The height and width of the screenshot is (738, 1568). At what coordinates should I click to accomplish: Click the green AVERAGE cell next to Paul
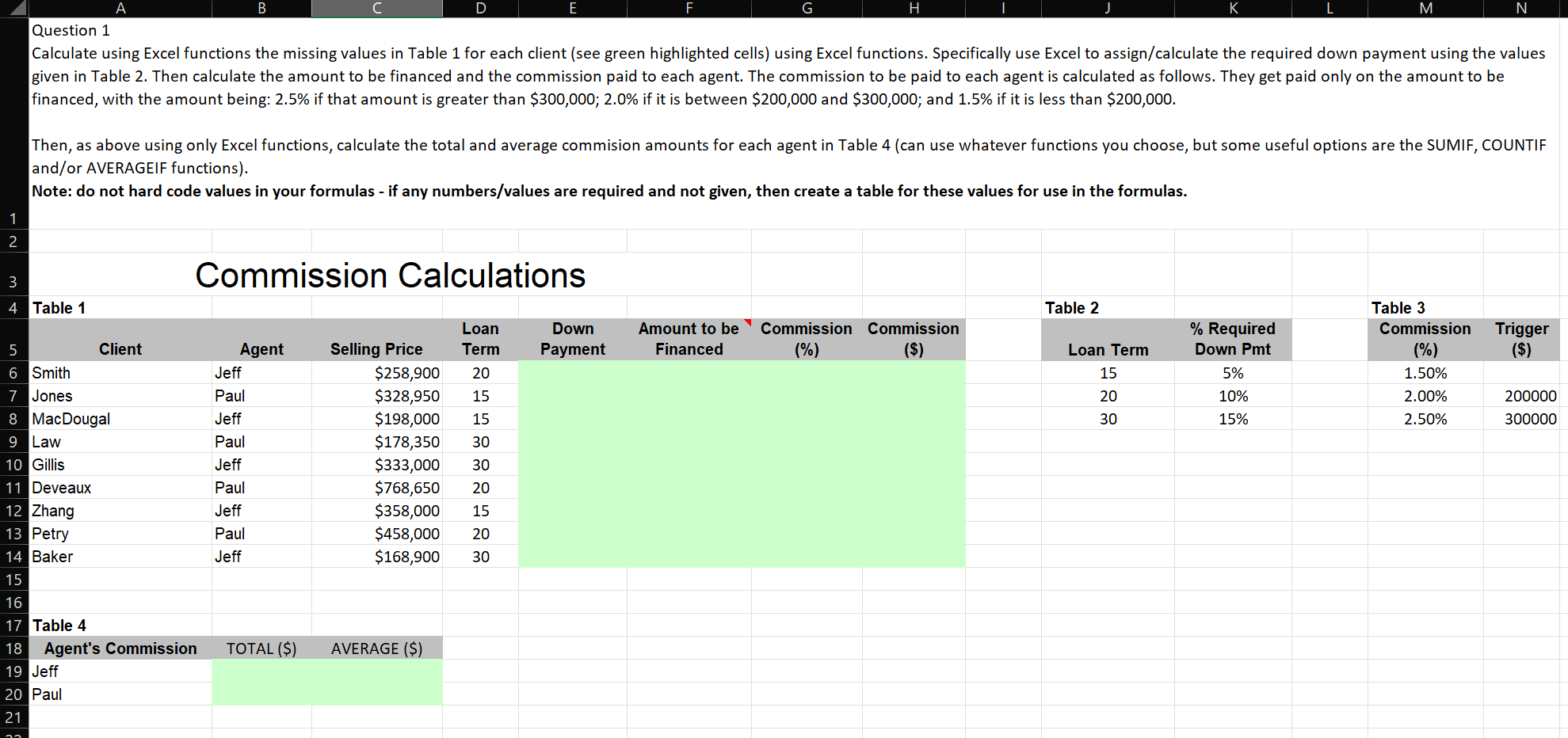coord(376,694)
